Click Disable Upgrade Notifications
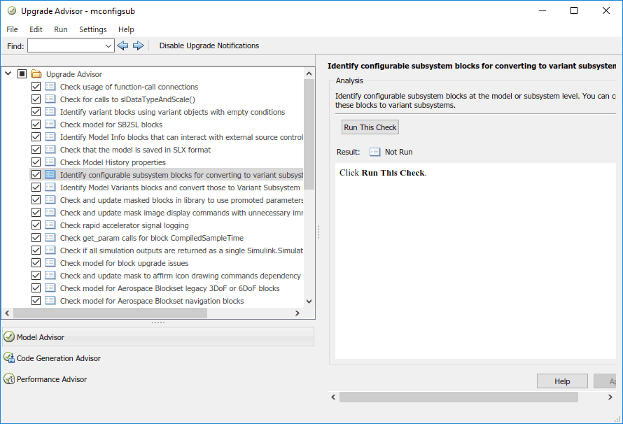The width and height of the screenshot is (623, 424). click(209, 46)
